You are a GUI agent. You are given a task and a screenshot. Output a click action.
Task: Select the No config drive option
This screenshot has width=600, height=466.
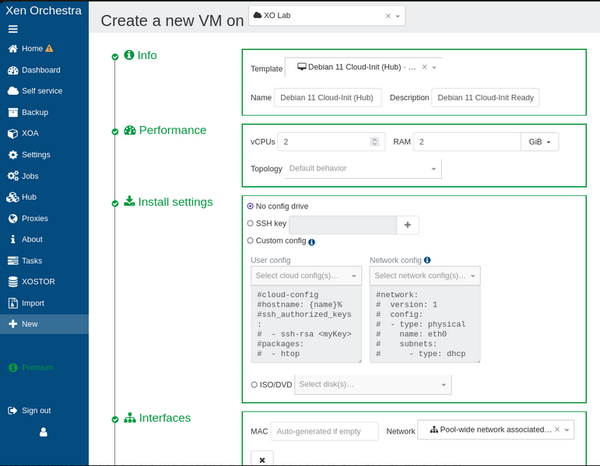point(250,206)
